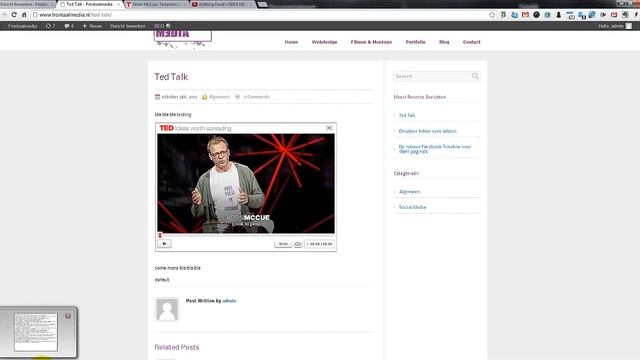
Task: Switch to the Bericht bewerken browser tab
Action: 26,4
